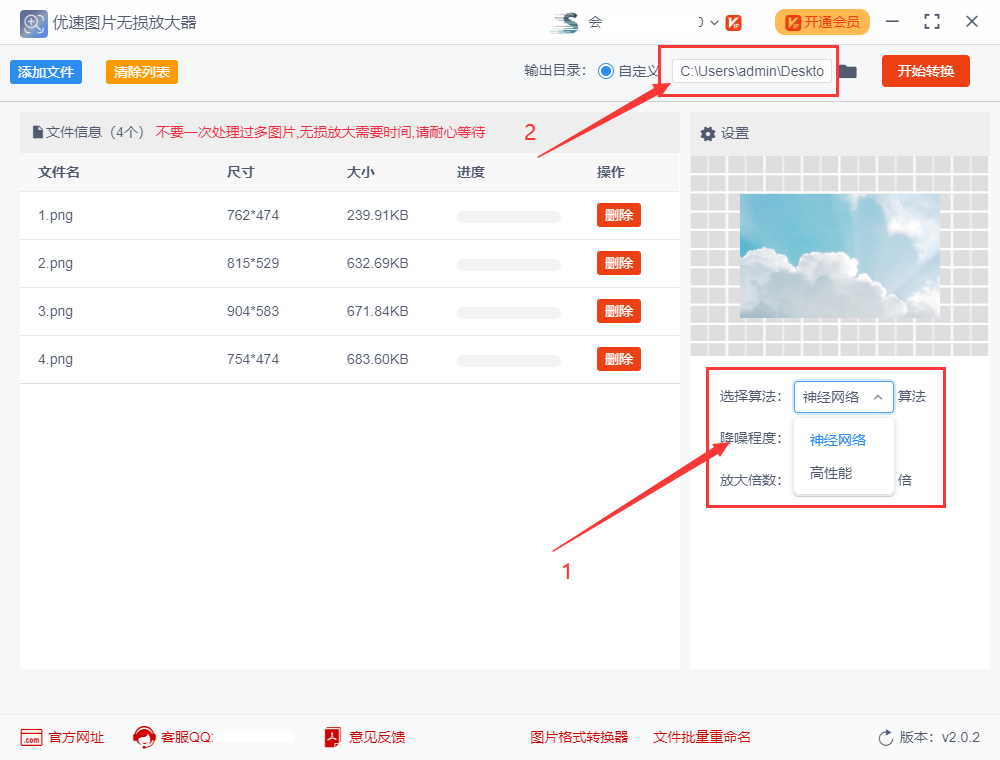Screen dimensions: 1000x760
Task: Click the 客服QQ headset icon
Action: [144, 737]
